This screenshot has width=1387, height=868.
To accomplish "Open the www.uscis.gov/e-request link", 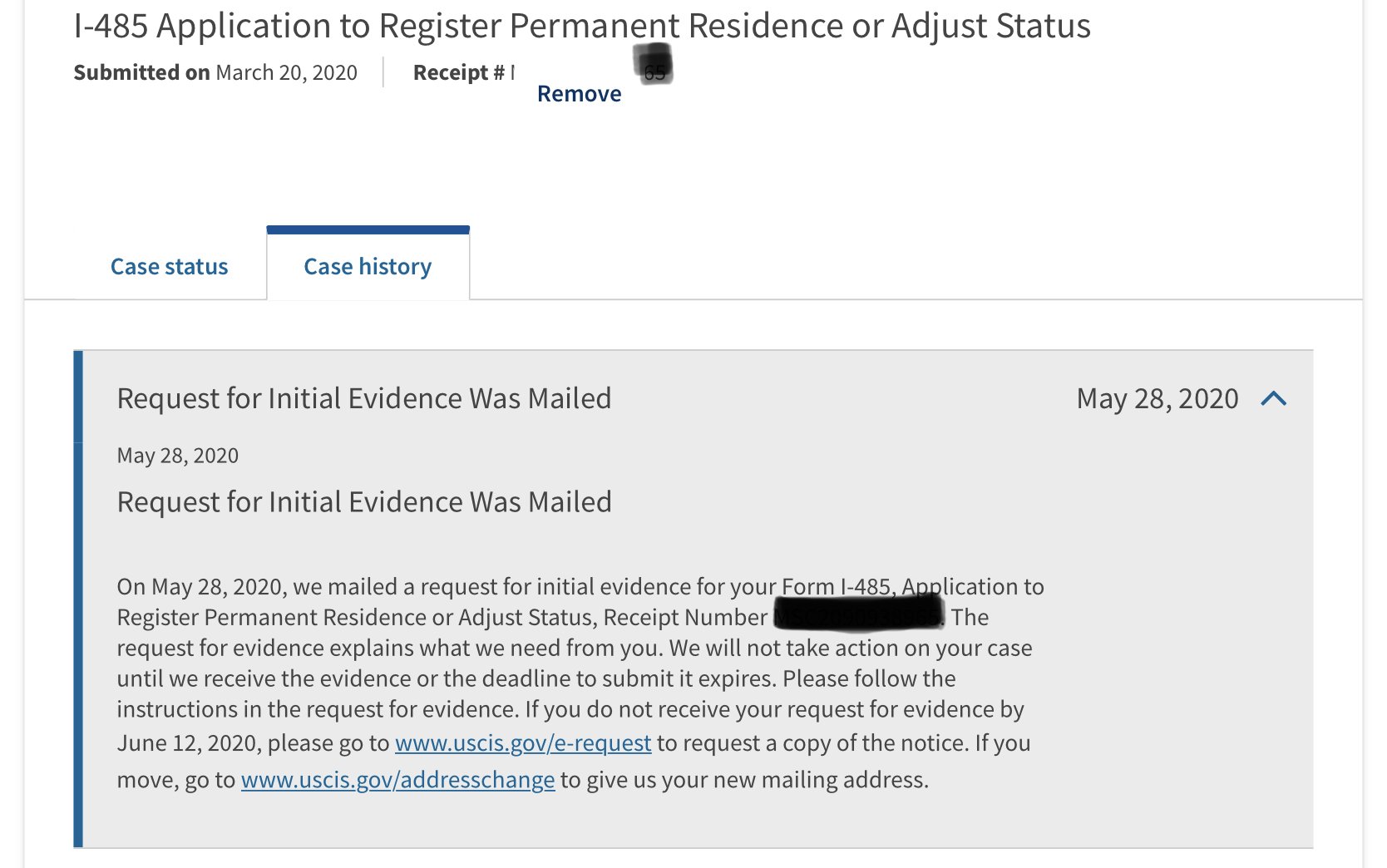I will coord(523,742).
